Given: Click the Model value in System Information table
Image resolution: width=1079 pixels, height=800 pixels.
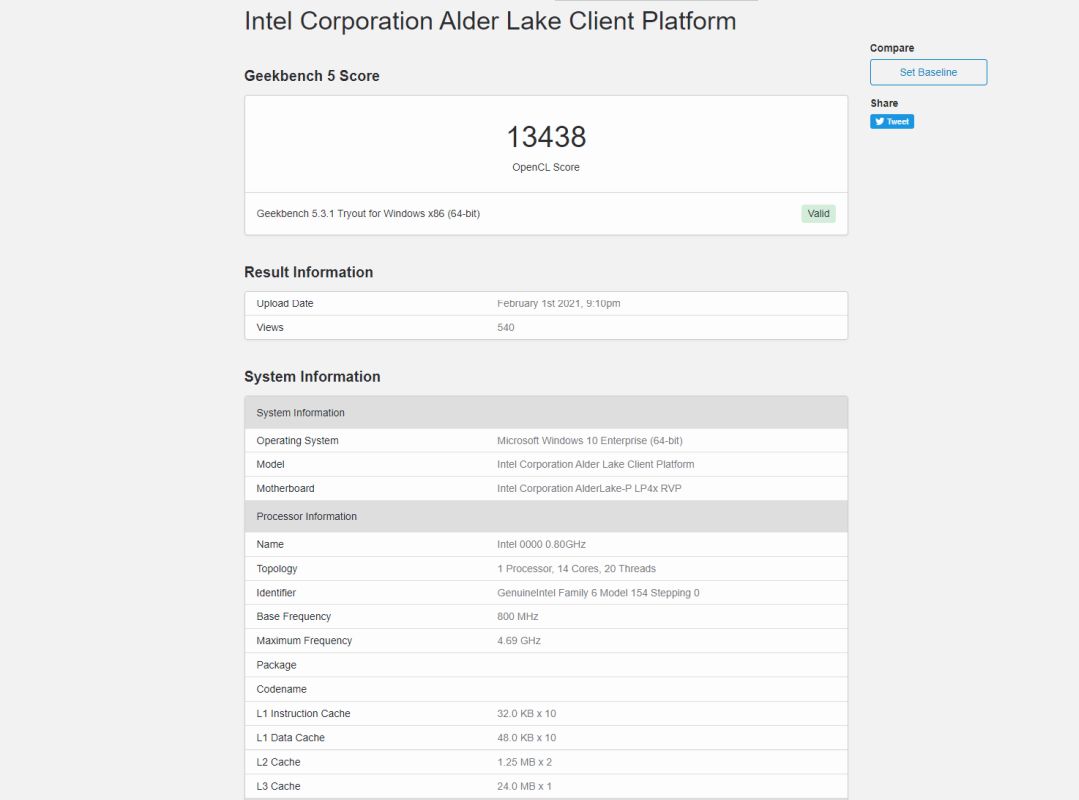Looking at the screenshot, I should coord(595,464).
